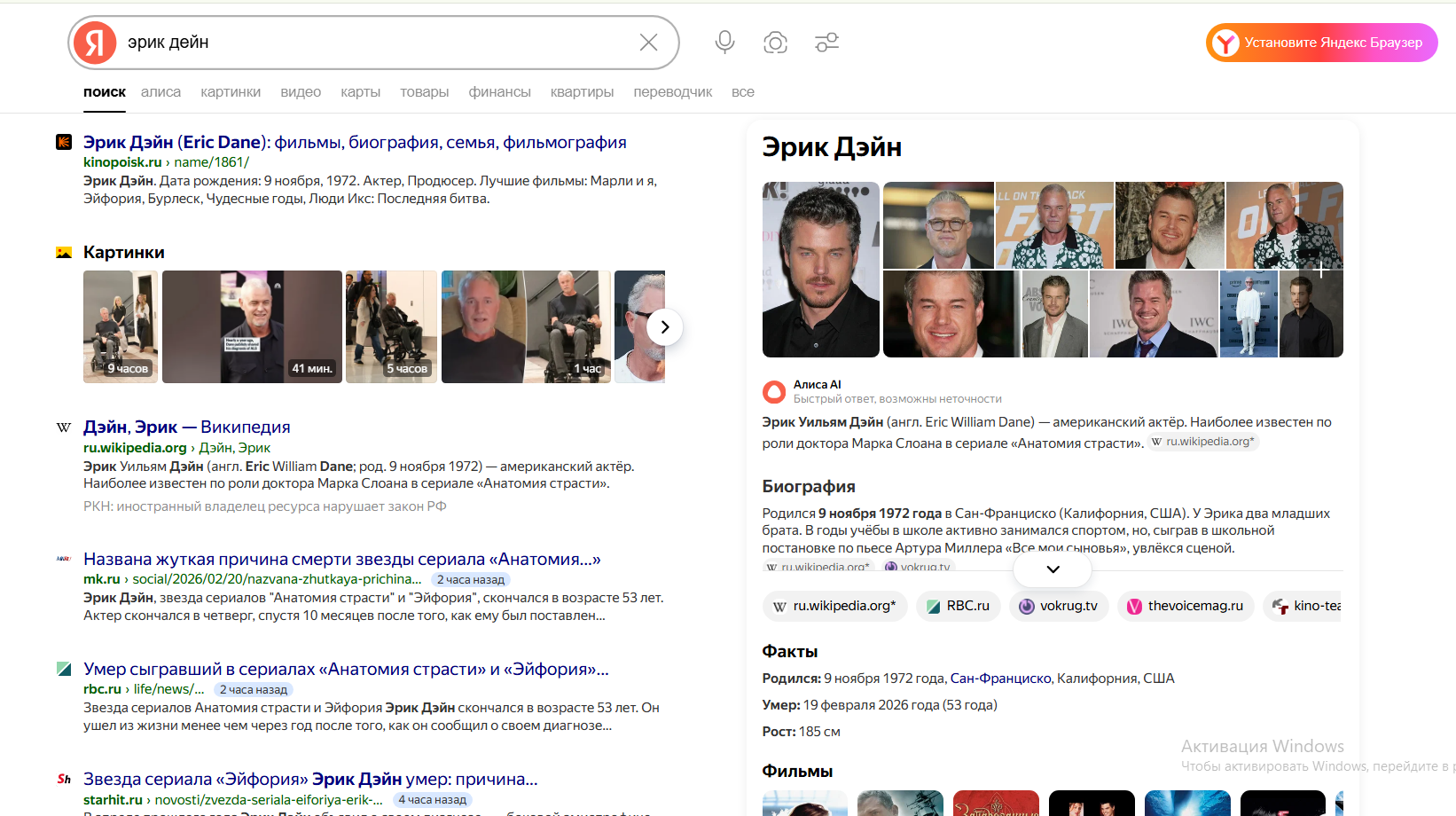Click the Yandex logo icon
The height and width of the screenshot is (816, 1456).
coord(95,43)
